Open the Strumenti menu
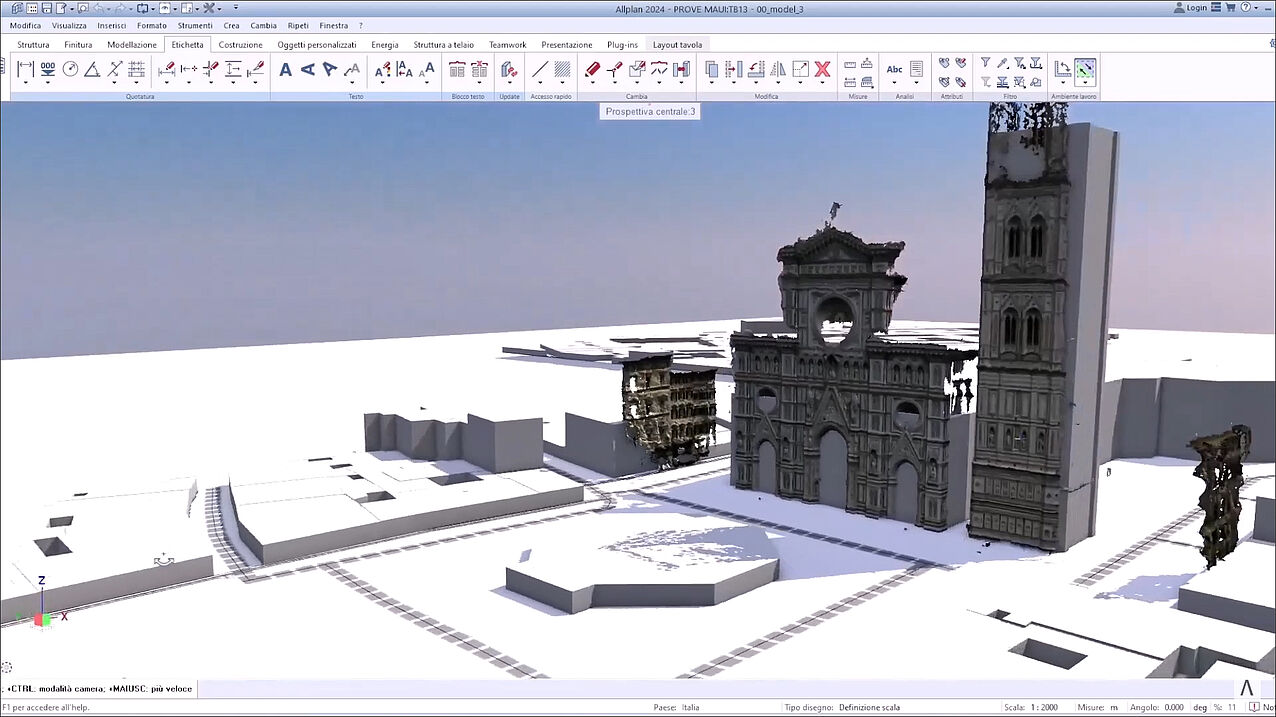Screen dimensions: 1276x717 (x=195, y=25)
